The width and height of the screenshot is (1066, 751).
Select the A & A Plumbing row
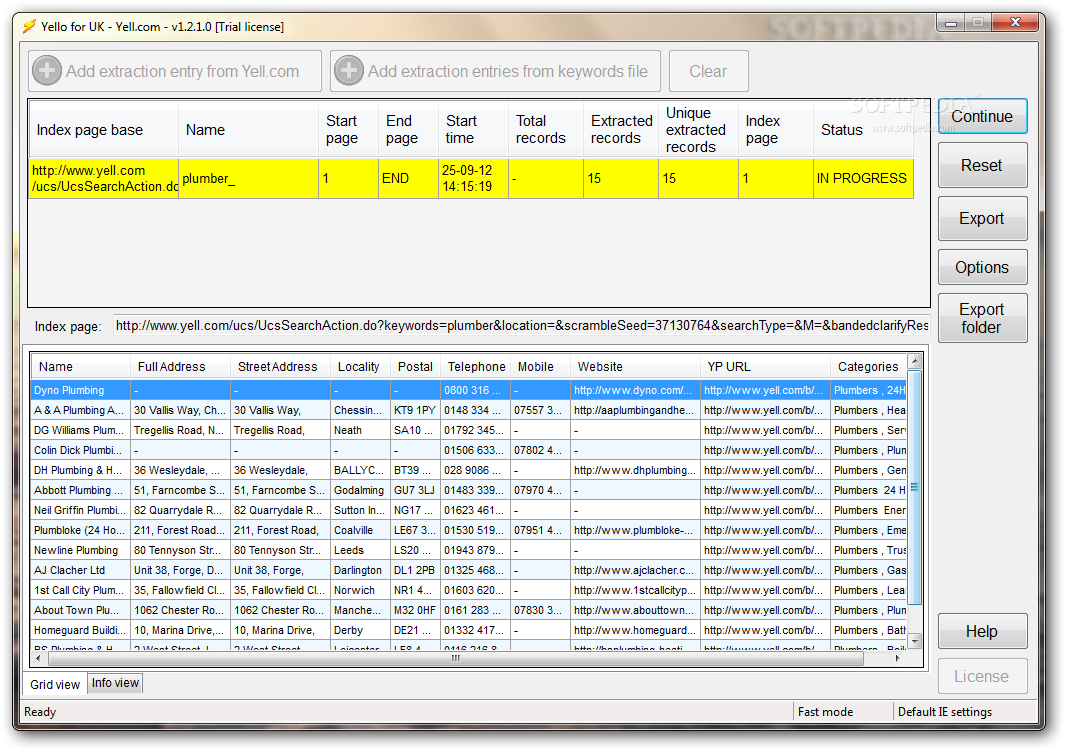pyautogui.click(x=469, y=411)
